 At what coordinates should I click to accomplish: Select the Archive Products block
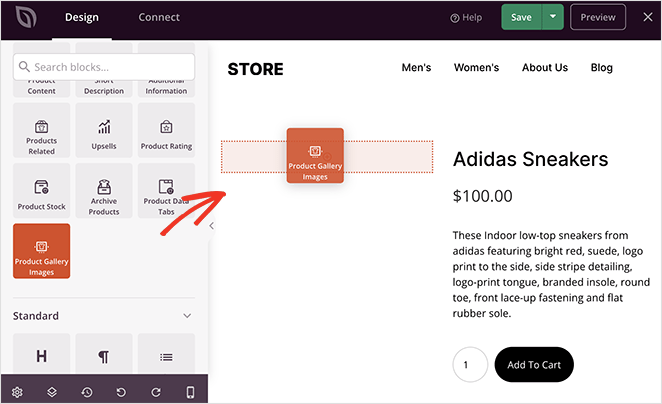[x=104, y=192]
